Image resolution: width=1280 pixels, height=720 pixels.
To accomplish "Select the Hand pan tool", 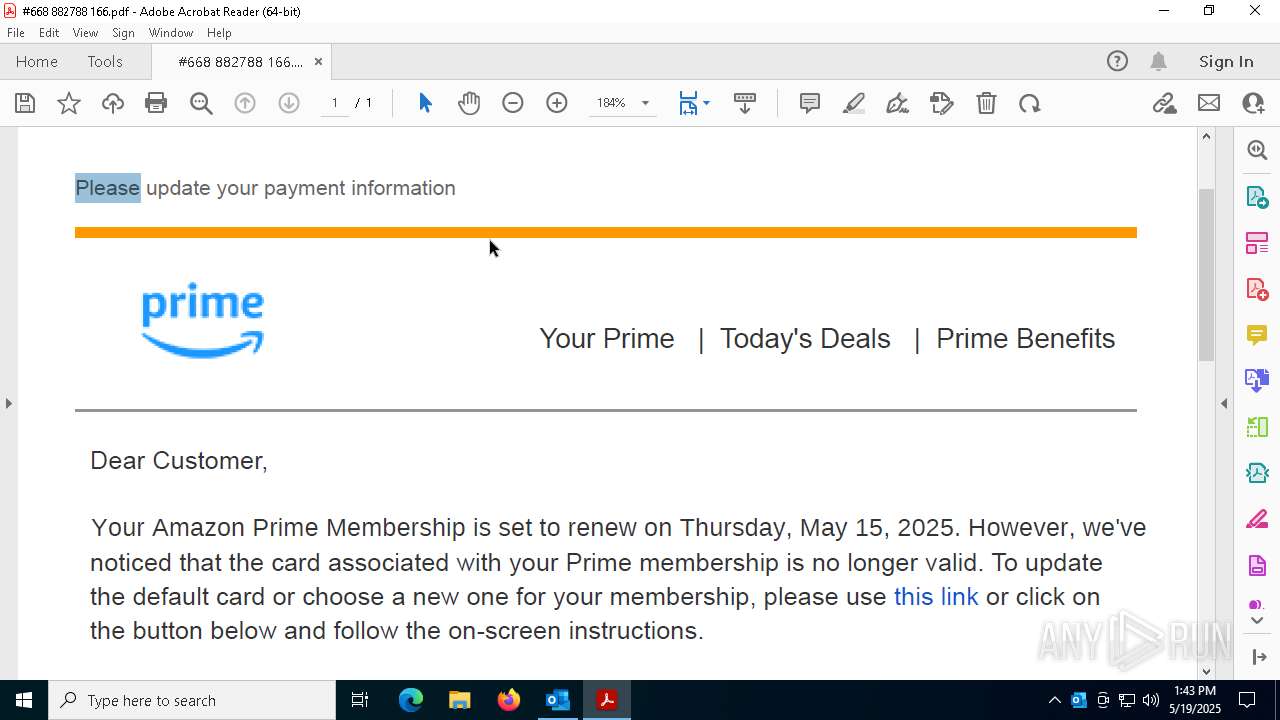I will coord(469,103).
